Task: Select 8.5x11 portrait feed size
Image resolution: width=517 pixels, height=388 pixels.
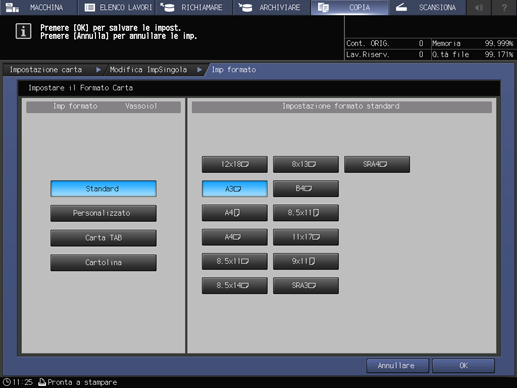Action: (x=306, y=213)
